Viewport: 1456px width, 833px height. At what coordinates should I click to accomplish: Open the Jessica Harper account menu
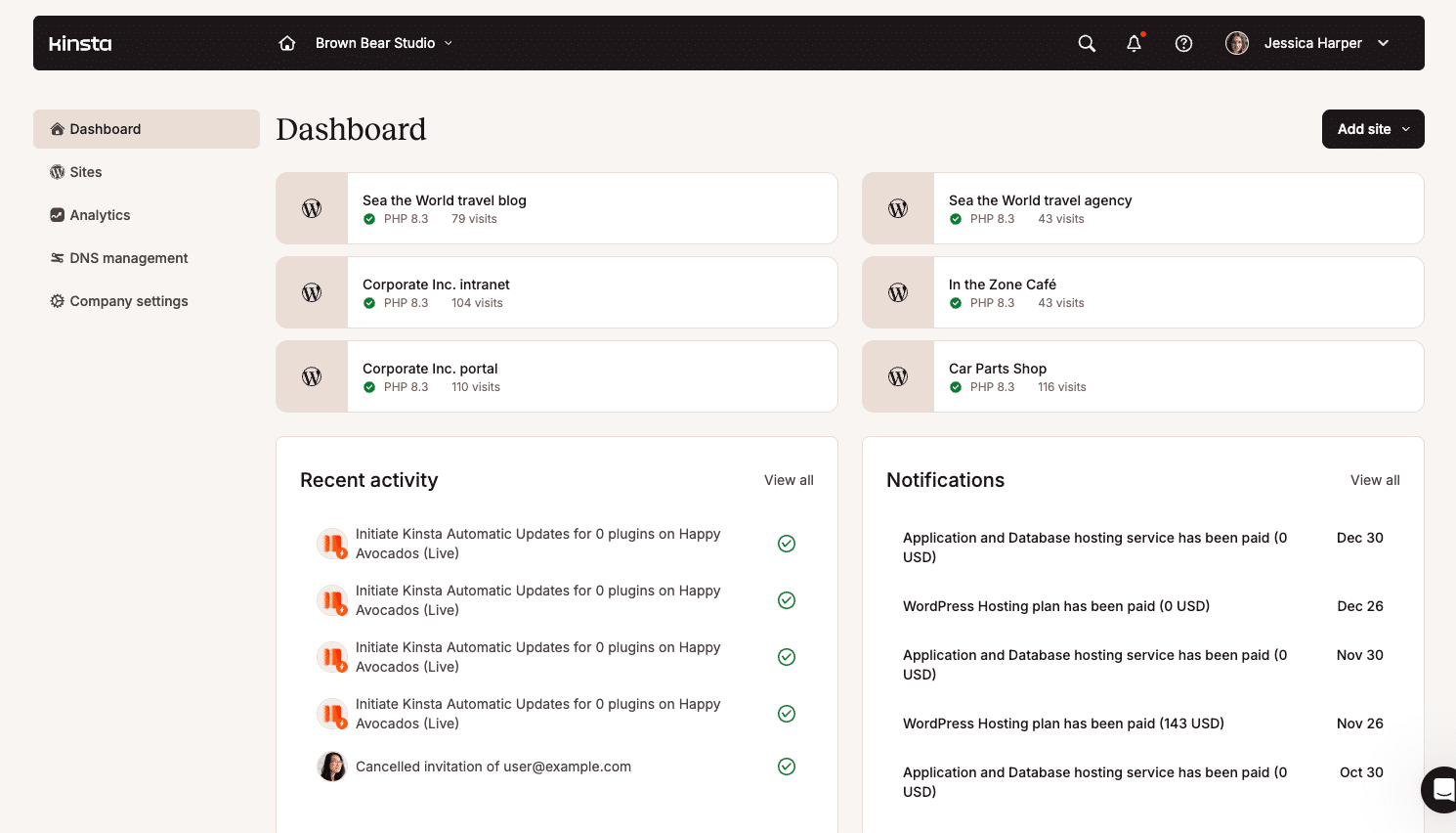point(1313,43)
